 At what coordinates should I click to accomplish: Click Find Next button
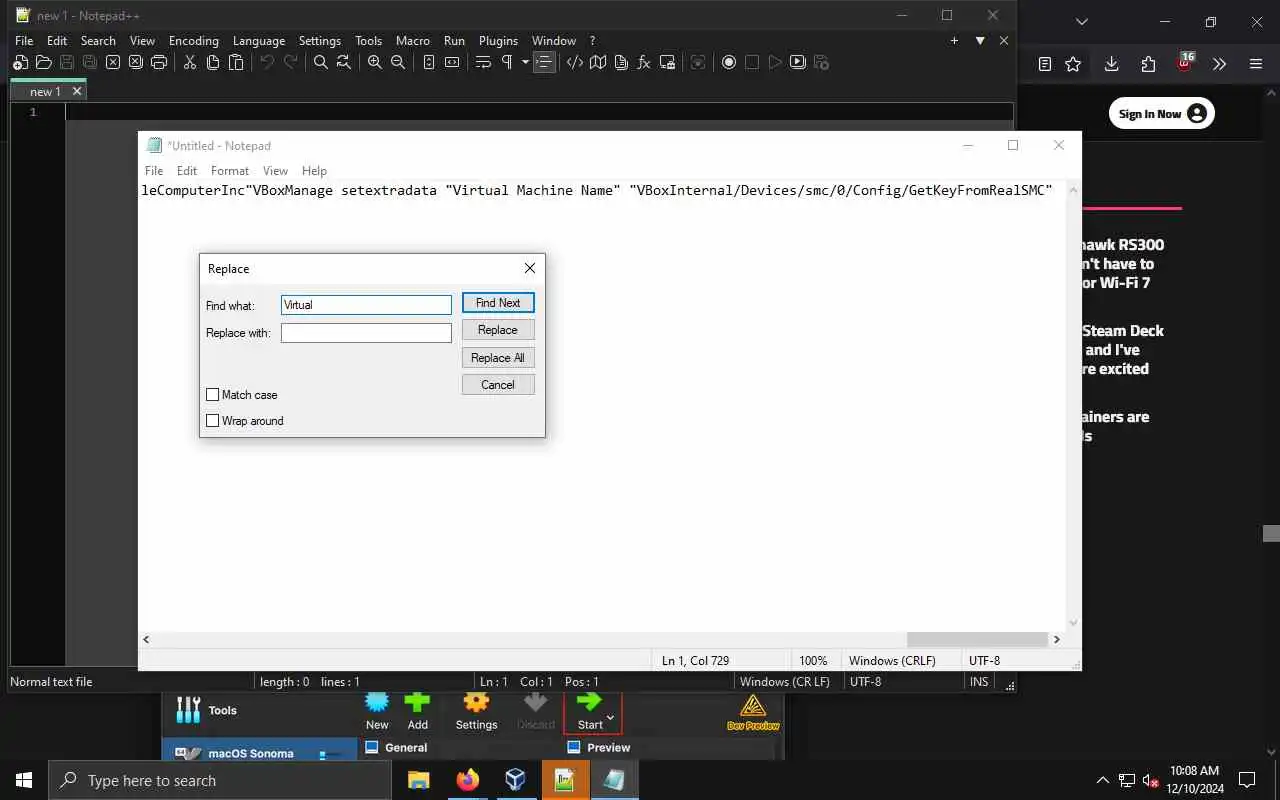tap(498, 303)
